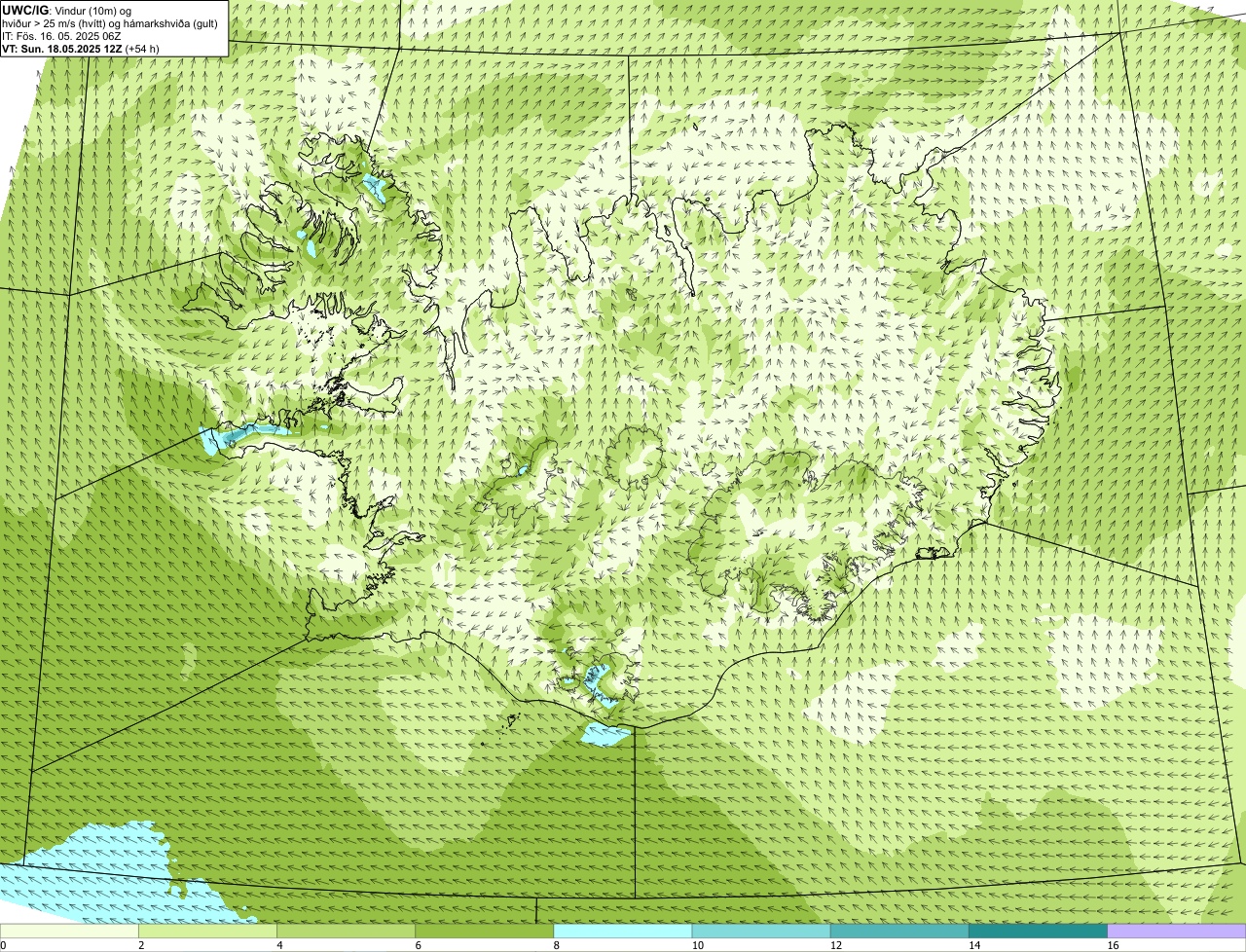Select the 2–4 m/s legend color swatch

click(x=208, y=931)
